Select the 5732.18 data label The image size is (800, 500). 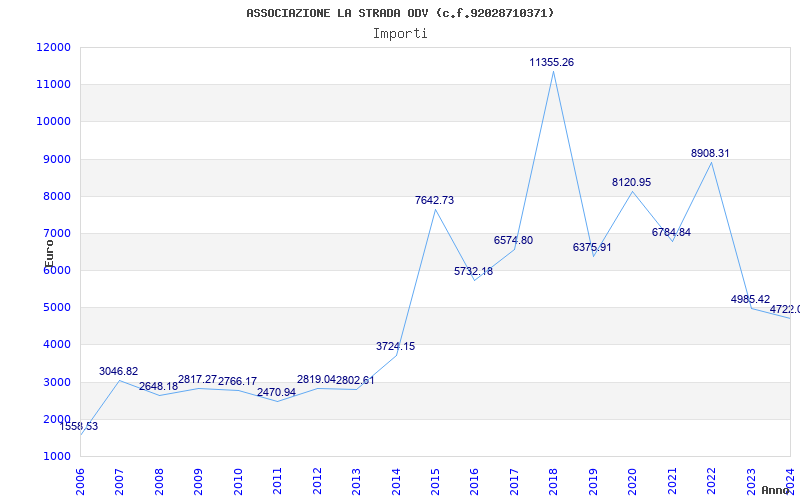pos(473,271)
